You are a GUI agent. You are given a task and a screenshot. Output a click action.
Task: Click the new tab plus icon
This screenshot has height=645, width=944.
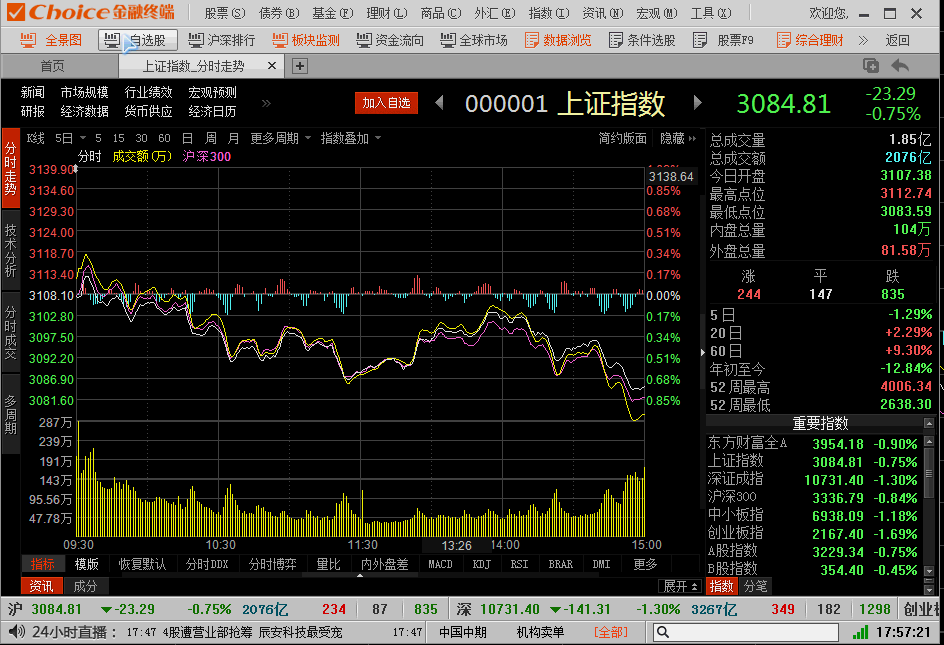[x=299, y=66]
